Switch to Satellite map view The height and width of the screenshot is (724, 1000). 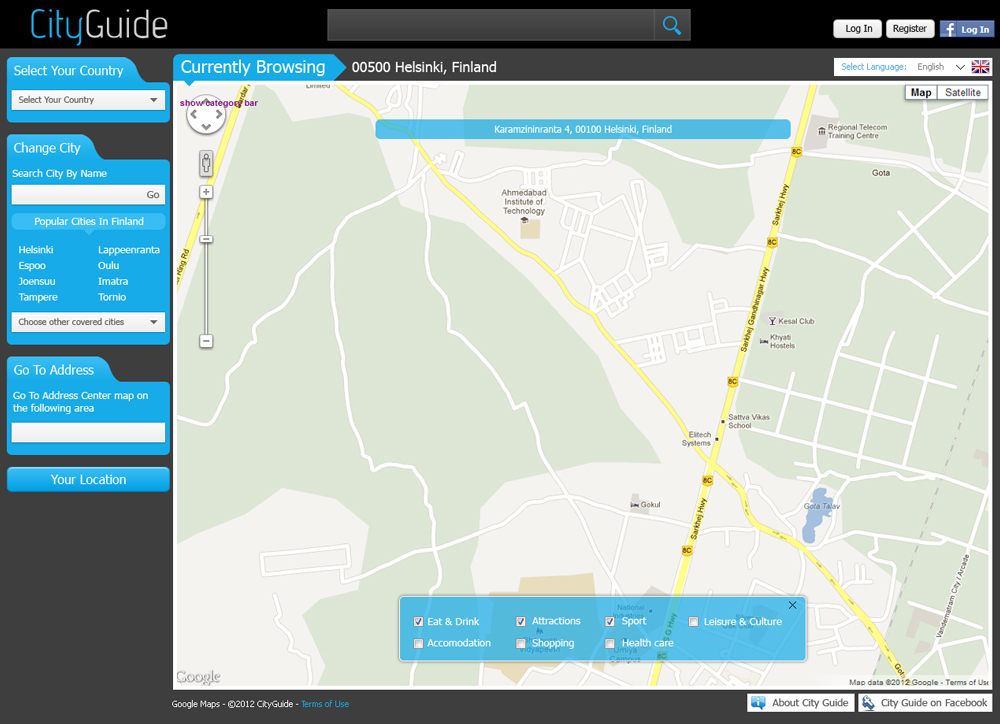click(962, 93)
